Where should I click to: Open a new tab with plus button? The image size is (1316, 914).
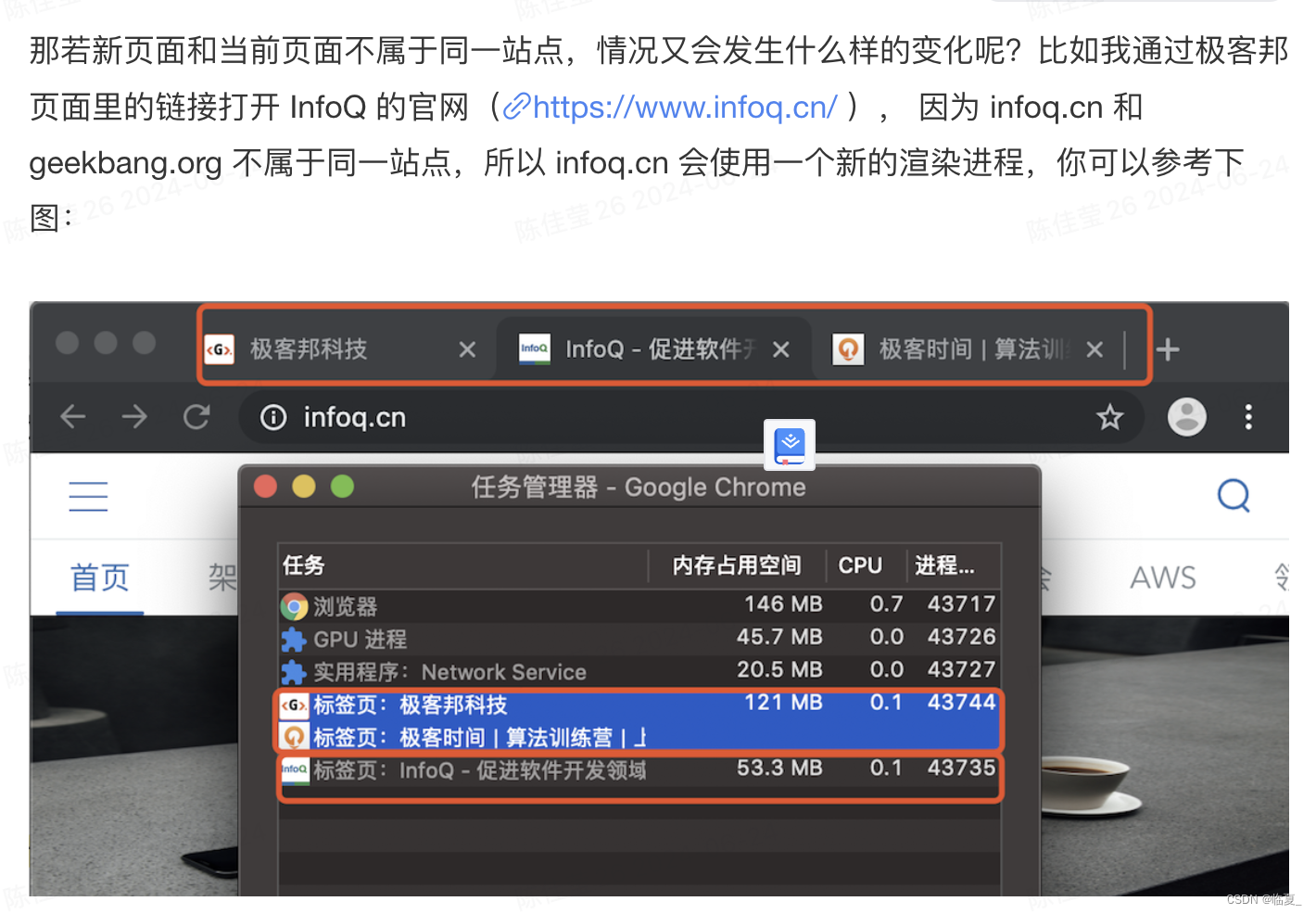pyautogui.click(x=1168, y=349)
